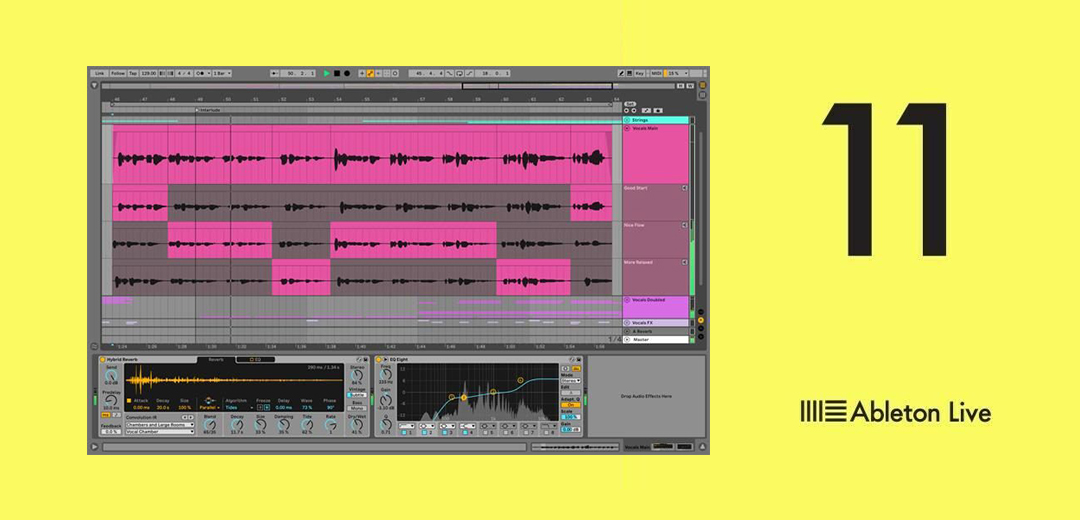Select the next Convolution IR arrow
The height and width of the screenshot is (520, 1080).
[x=191, y=417]
